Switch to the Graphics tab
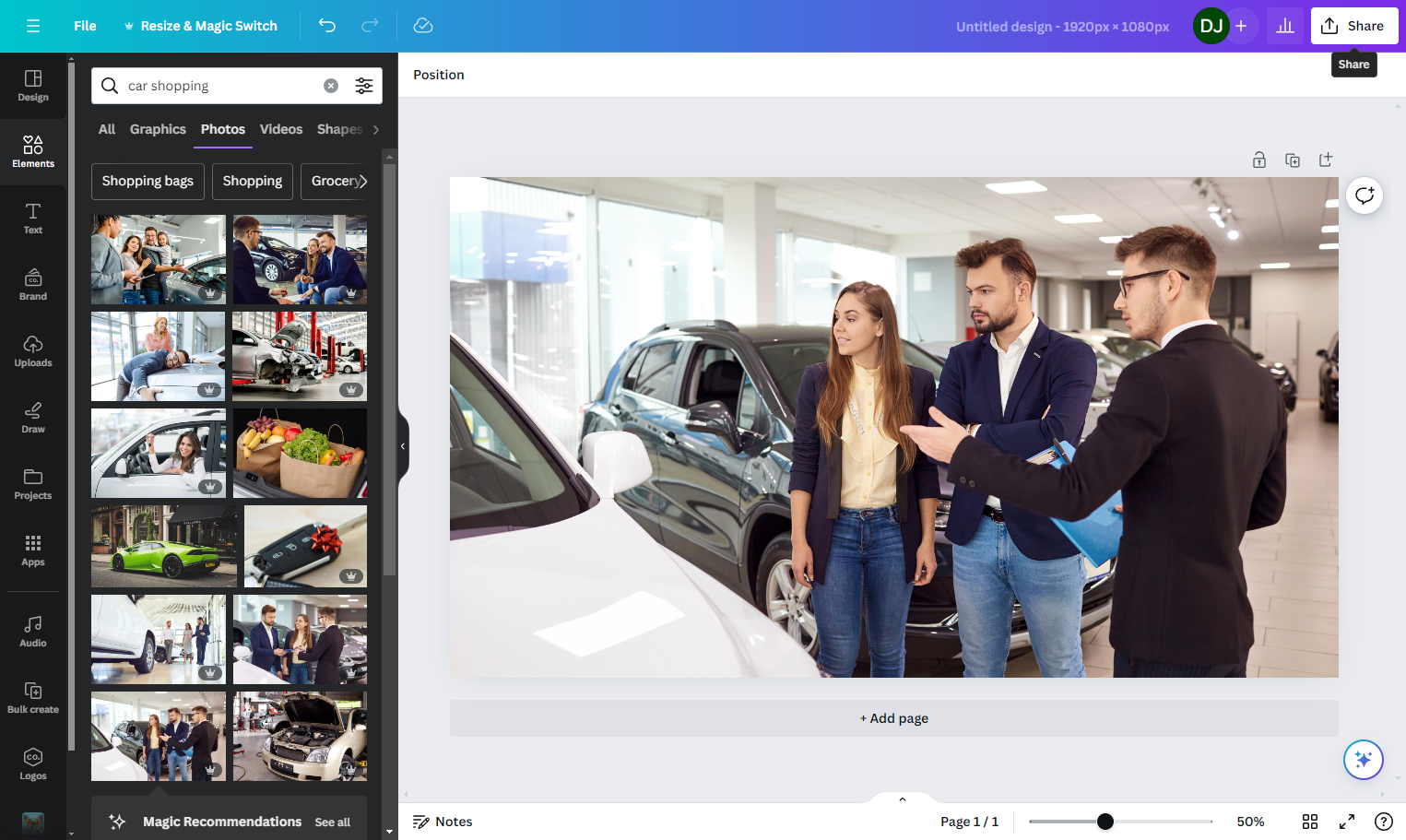This screenshot has height=840, width=1406. [158, 129]
